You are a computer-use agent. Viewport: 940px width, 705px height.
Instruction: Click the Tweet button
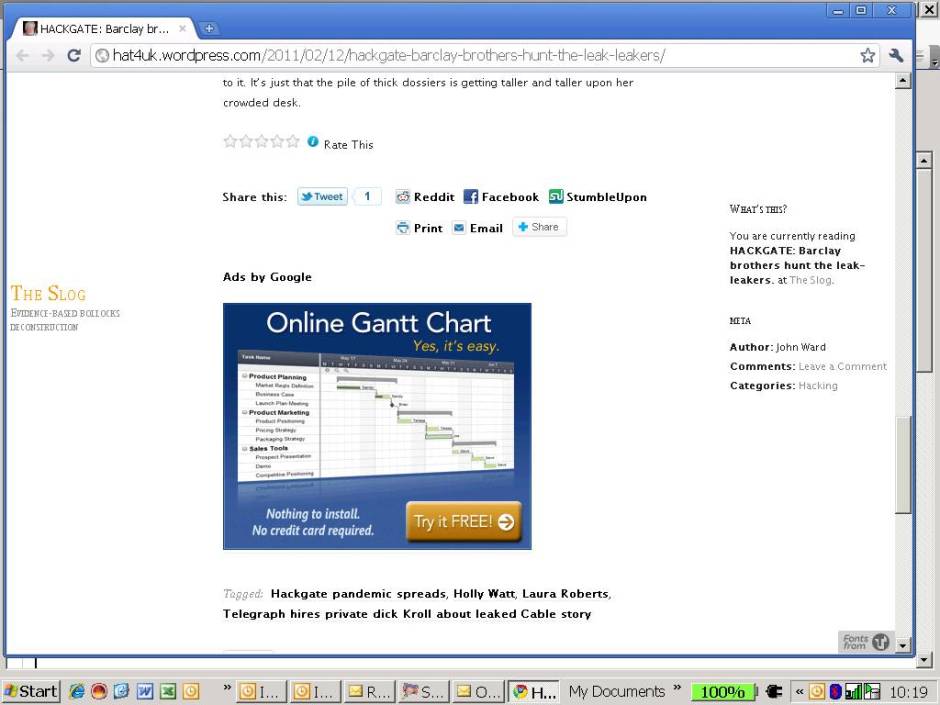click(322, 197)
